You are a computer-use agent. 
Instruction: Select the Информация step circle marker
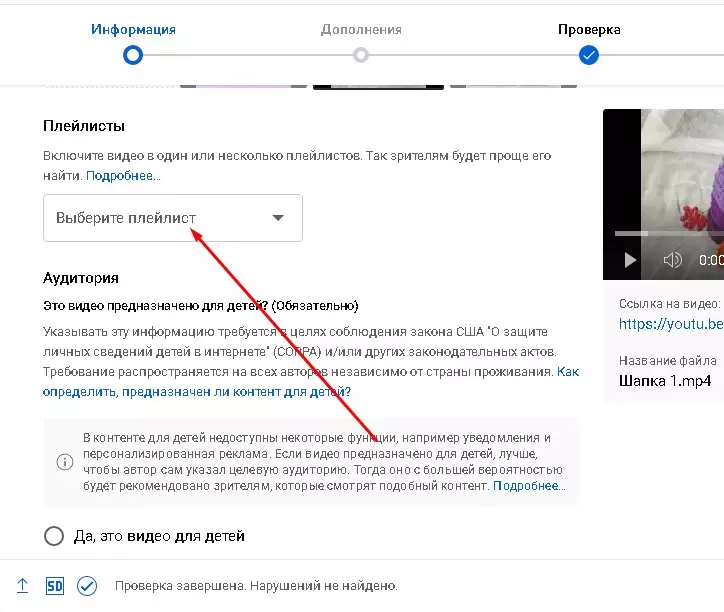pos(133,55)
